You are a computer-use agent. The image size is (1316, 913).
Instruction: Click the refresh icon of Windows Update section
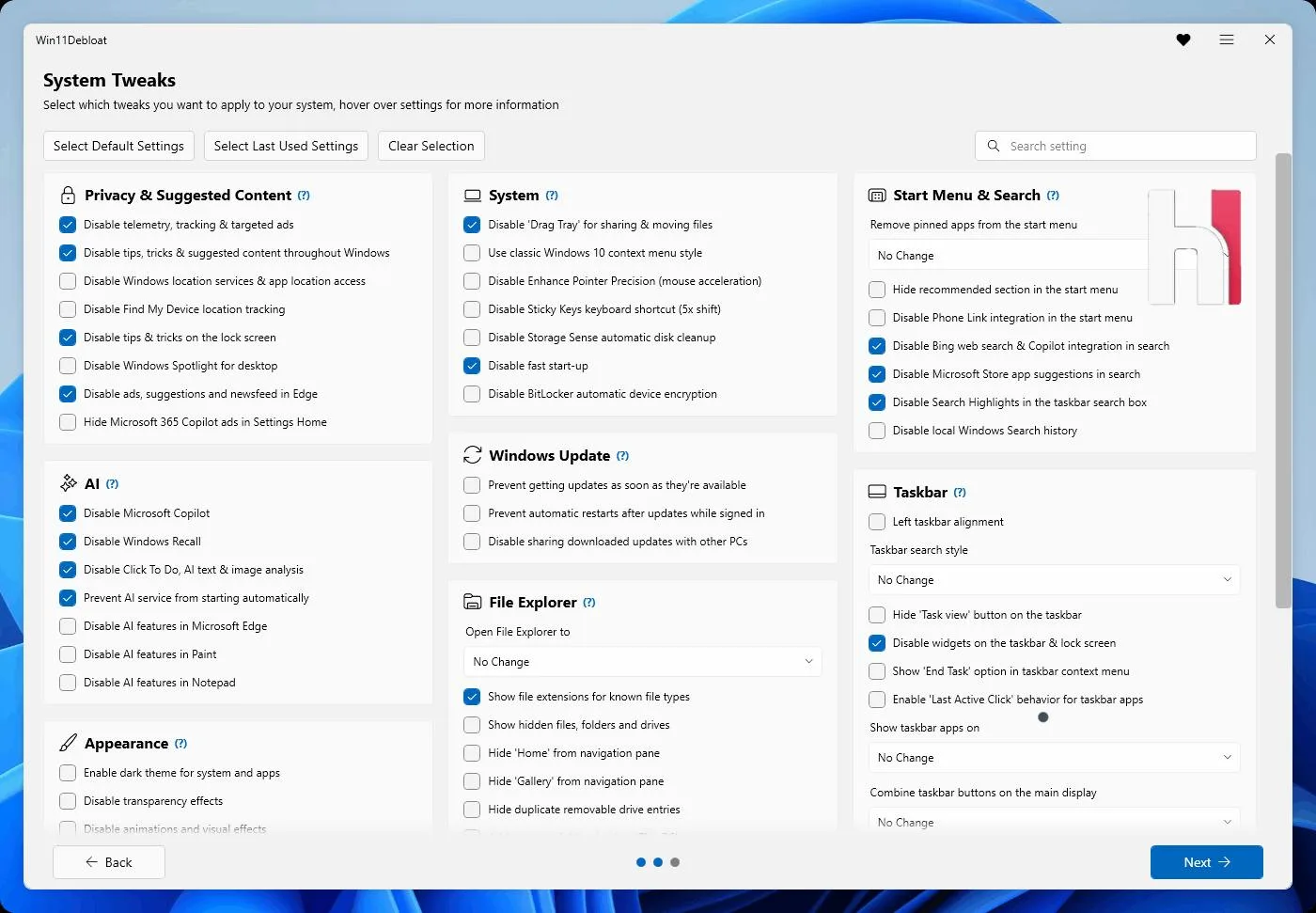(x=473, y=455)
